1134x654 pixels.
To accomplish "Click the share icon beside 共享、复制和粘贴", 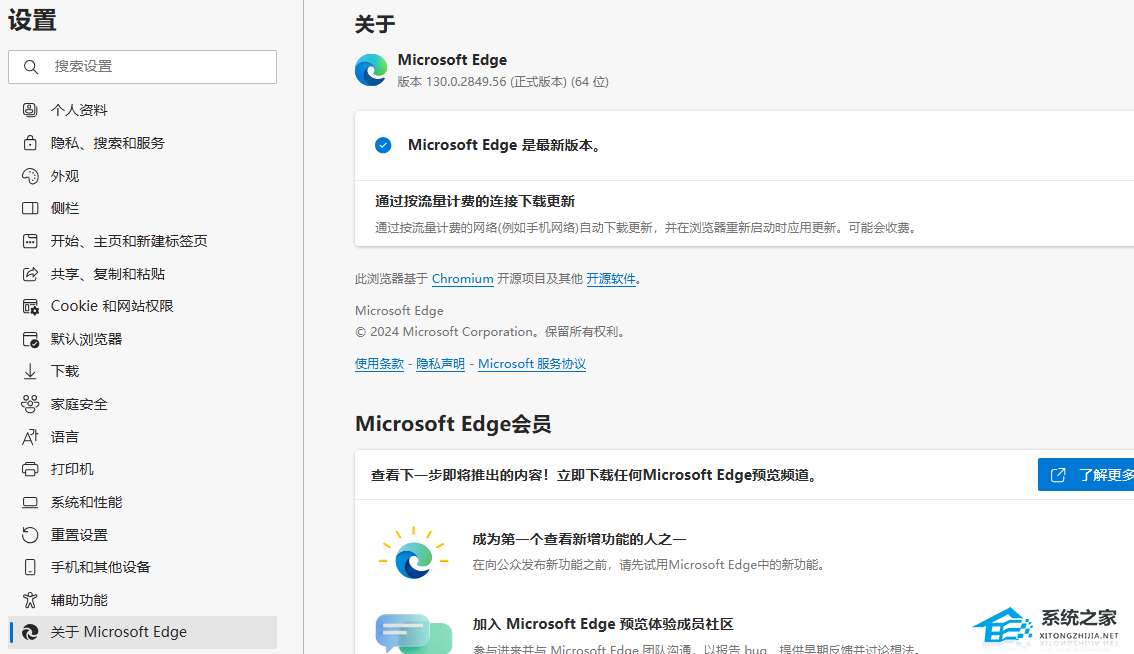I will (30, 273).
